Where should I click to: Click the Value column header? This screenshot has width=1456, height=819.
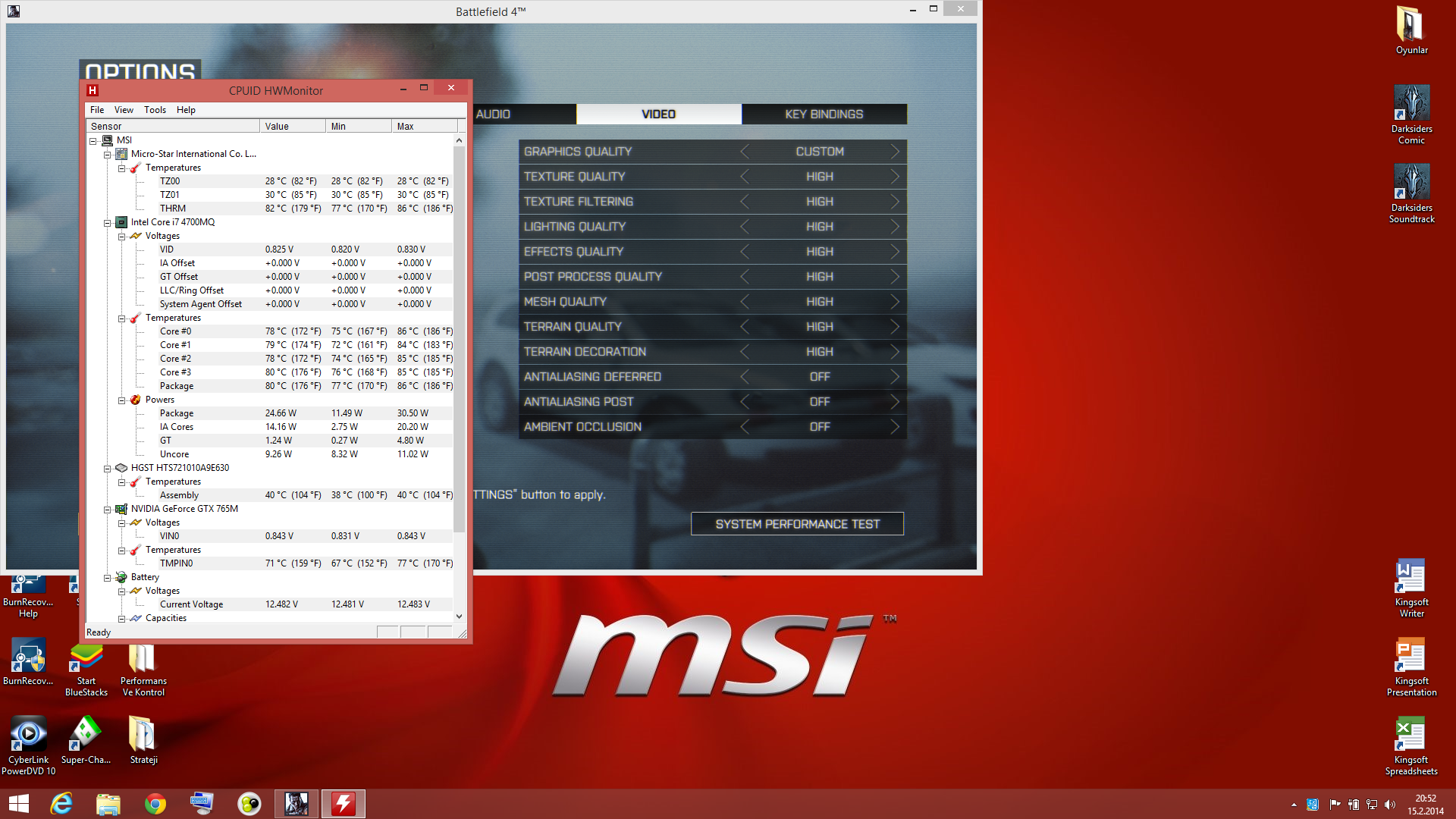(293, 126)
